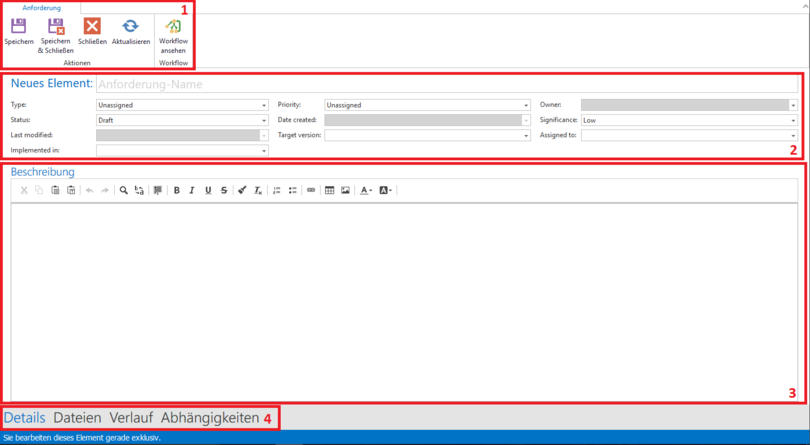Switch to the Dateien tab
This screenshot has height=445, width=810.
tap(77, 418)
